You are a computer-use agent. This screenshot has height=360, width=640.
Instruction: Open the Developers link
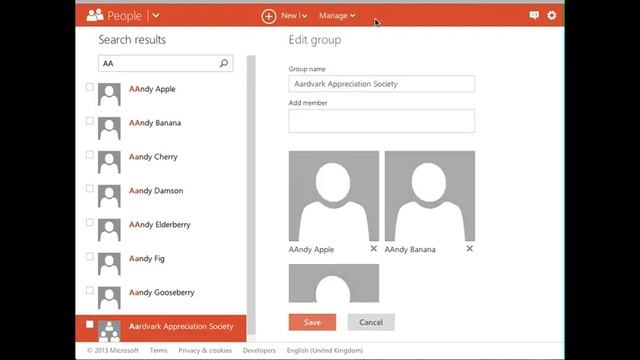tap(259, 350)
